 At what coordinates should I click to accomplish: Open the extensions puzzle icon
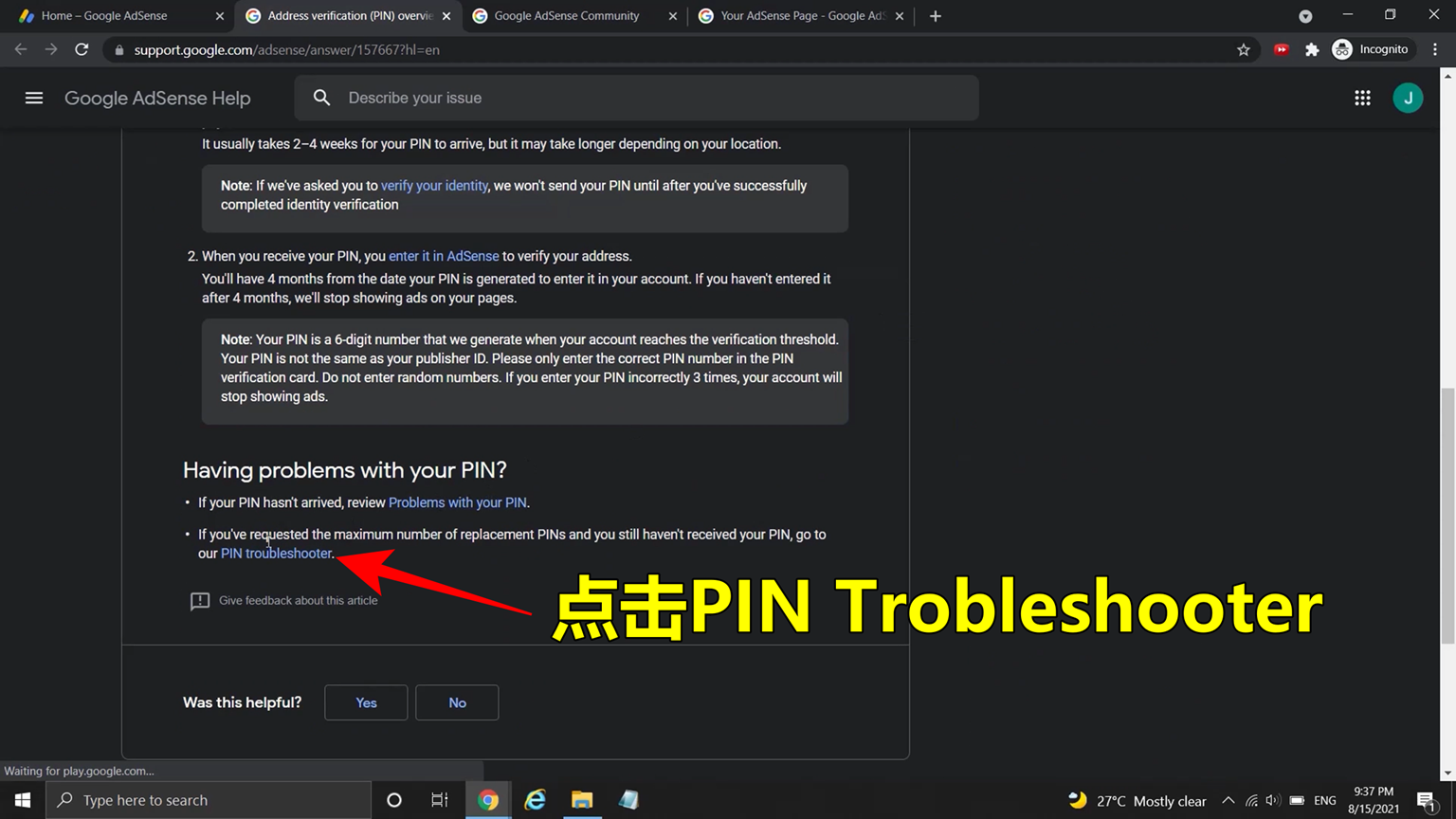(x=1312, y=49)
